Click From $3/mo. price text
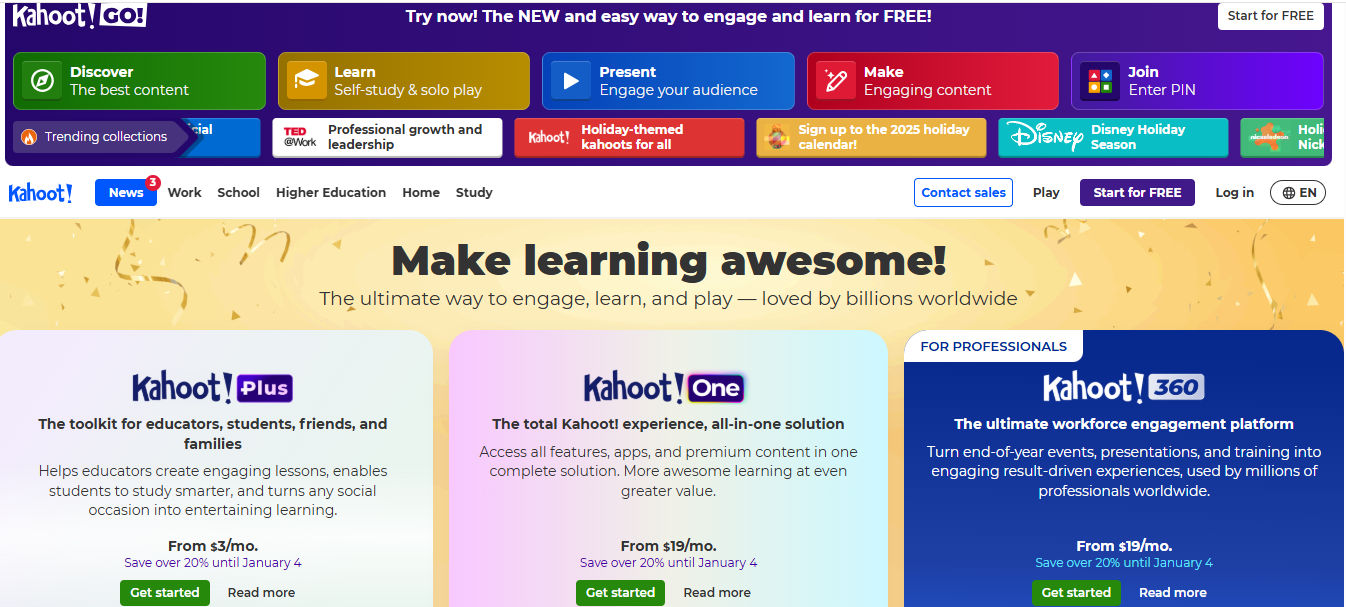The width and height of the screenshot is (1346, 607). 212,546
